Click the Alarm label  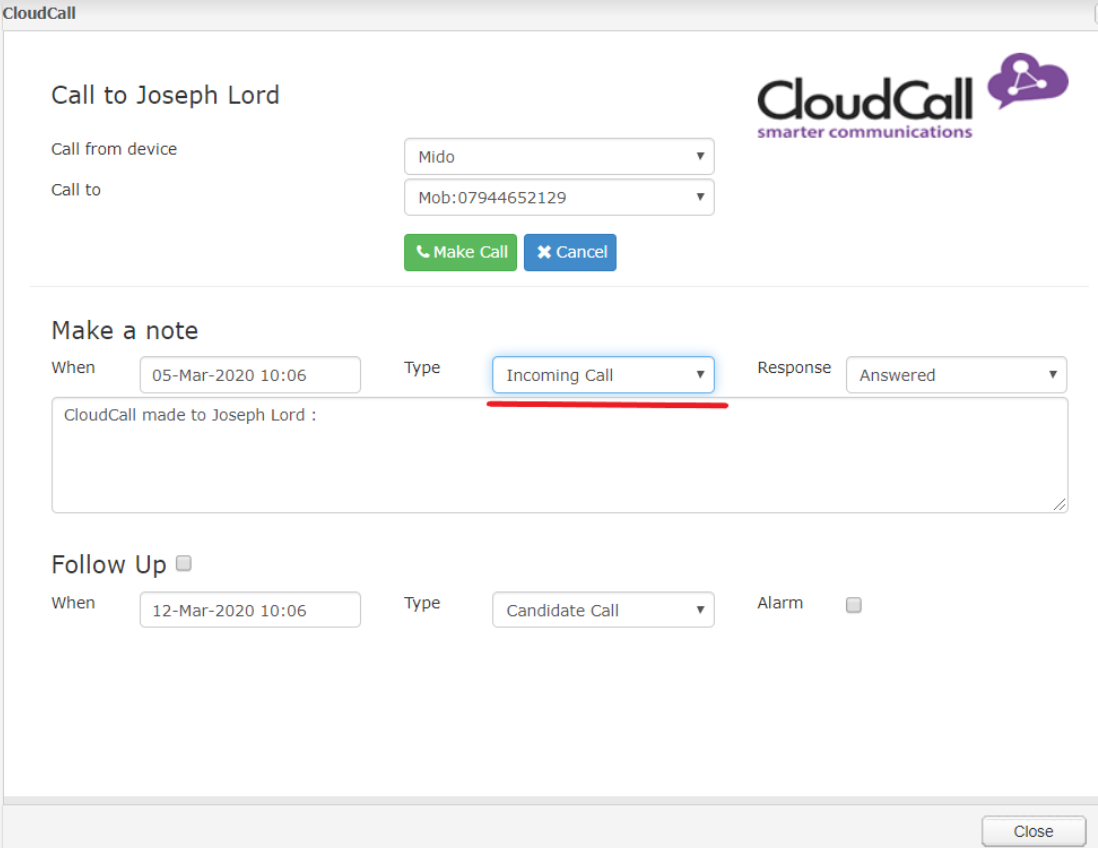click(780, 603)
